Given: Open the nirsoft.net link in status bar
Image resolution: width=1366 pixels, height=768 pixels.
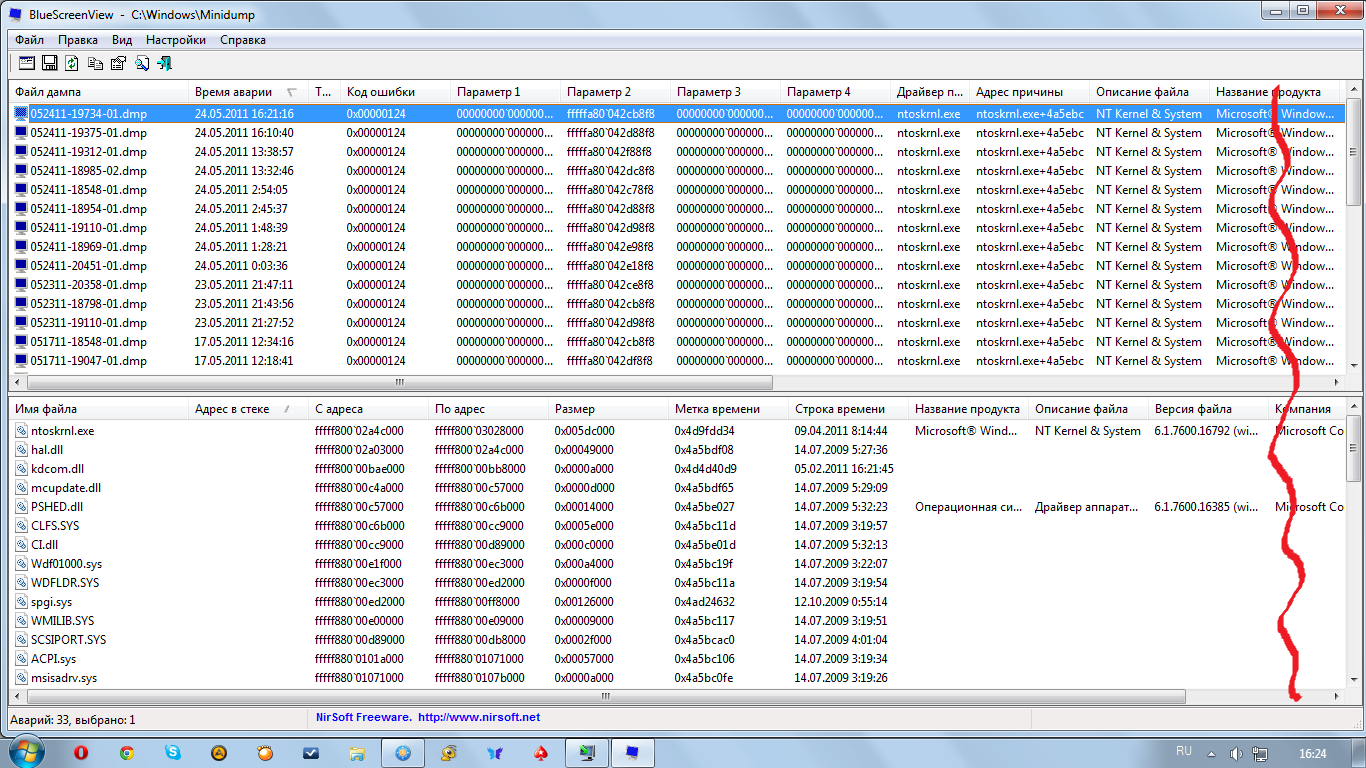Looking at the screenshot, I should pos(478,717).
